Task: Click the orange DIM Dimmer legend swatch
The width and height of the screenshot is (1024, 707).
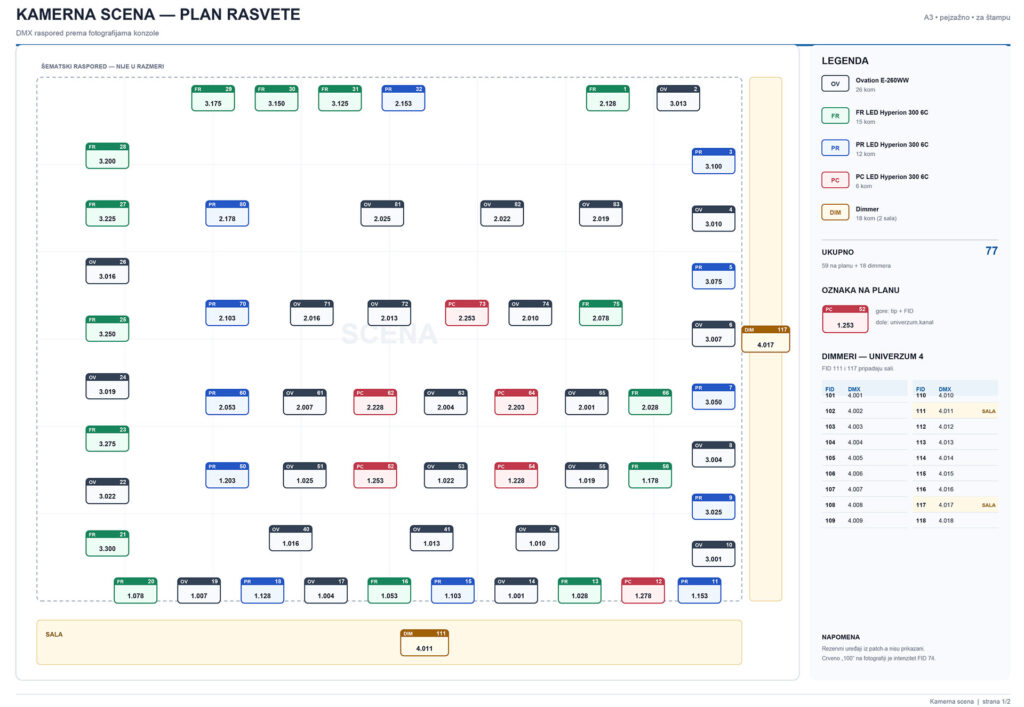Action: coord(835,212)
